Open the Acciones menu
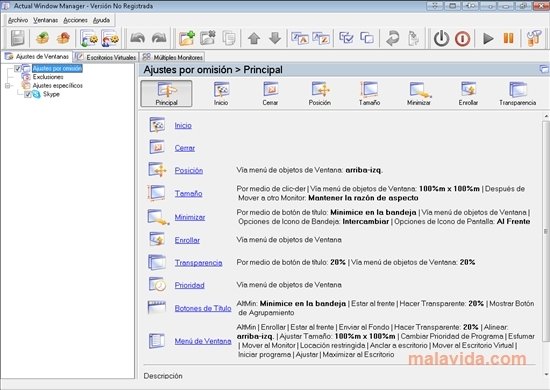The height and width of the screenshot is (390, 550). [75, 20]
